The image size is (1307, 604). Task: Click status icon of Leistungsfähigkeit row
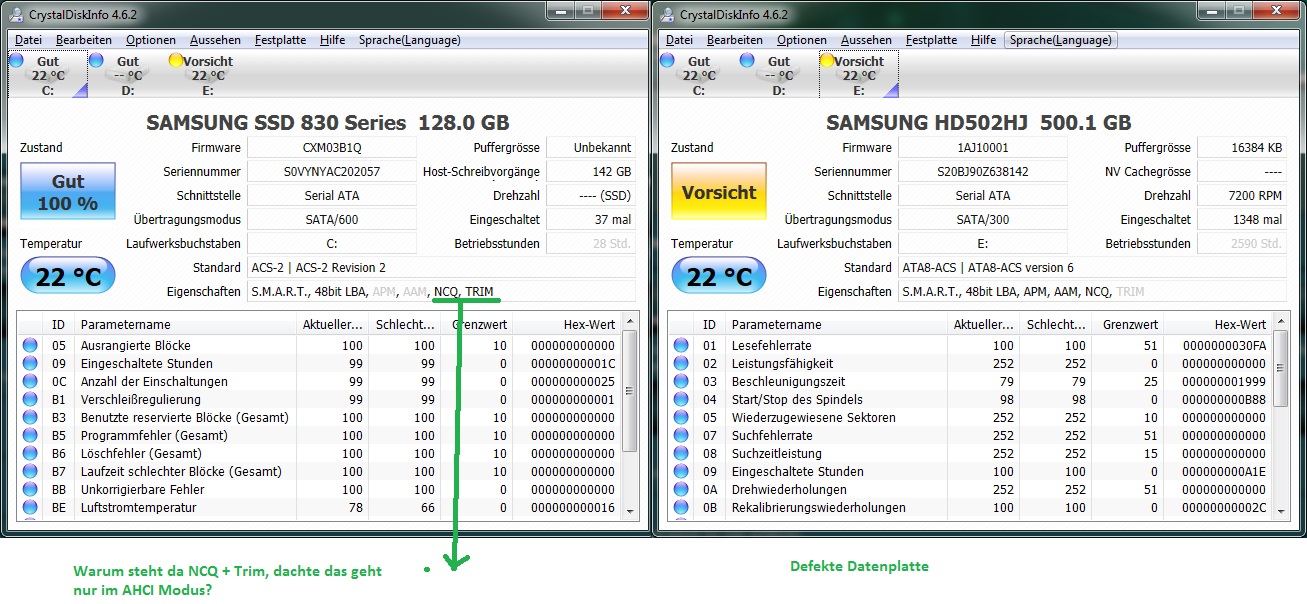coord(681,363)
